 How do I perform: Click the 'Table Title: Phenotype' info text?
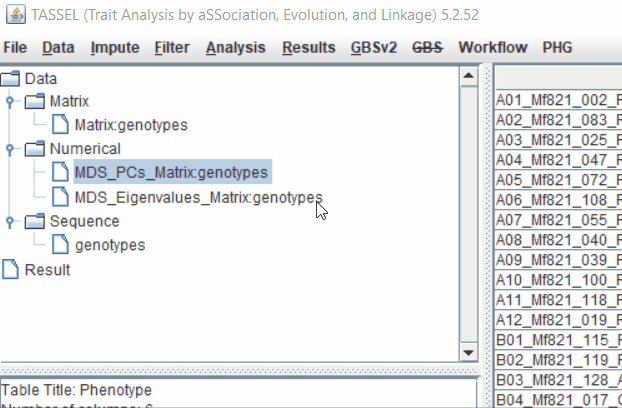point(77,390)
